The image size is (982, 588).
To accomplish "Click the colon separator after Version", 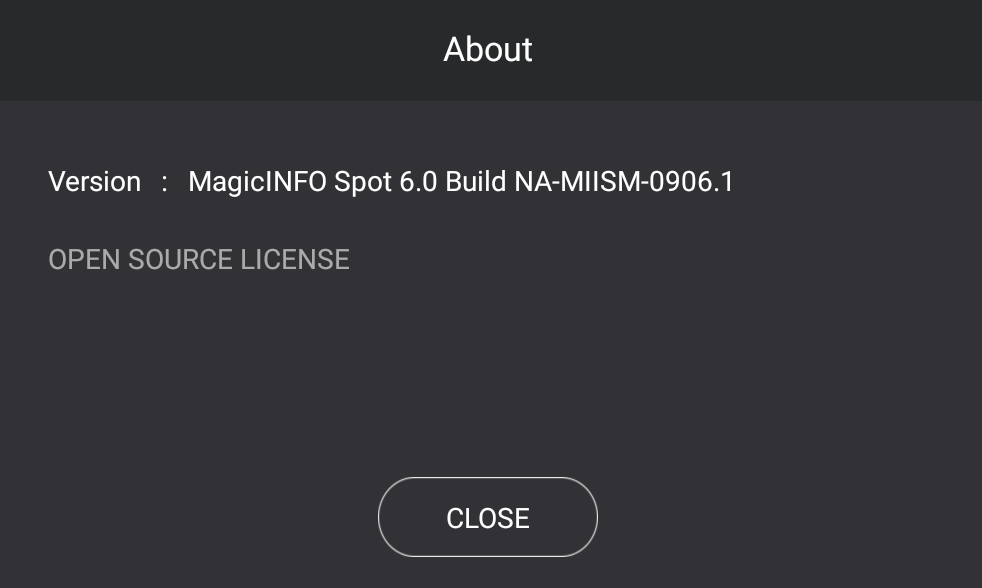I will click(164, 182).
